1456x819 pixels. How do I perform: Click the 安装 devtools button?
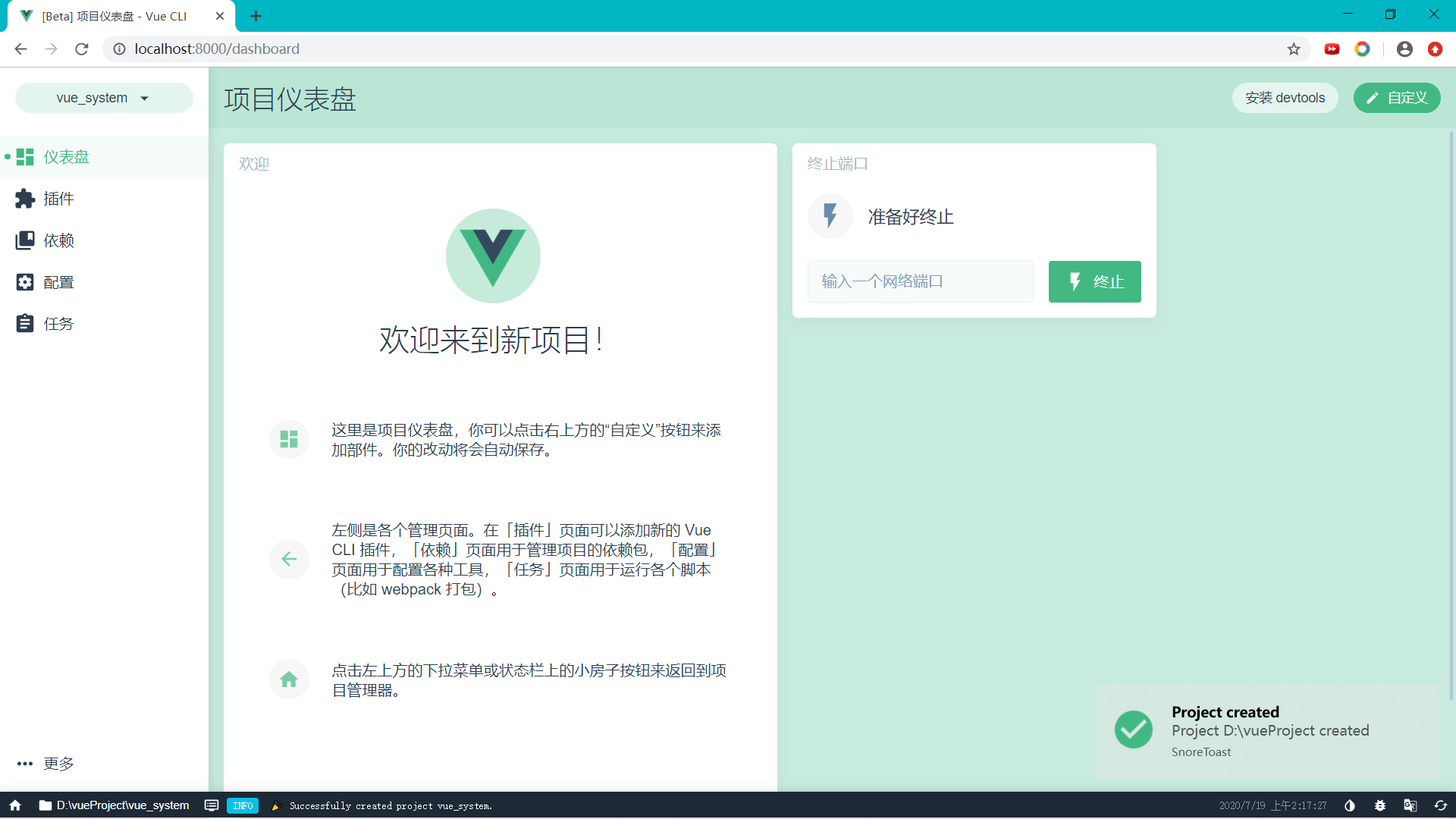point(1285,98)
